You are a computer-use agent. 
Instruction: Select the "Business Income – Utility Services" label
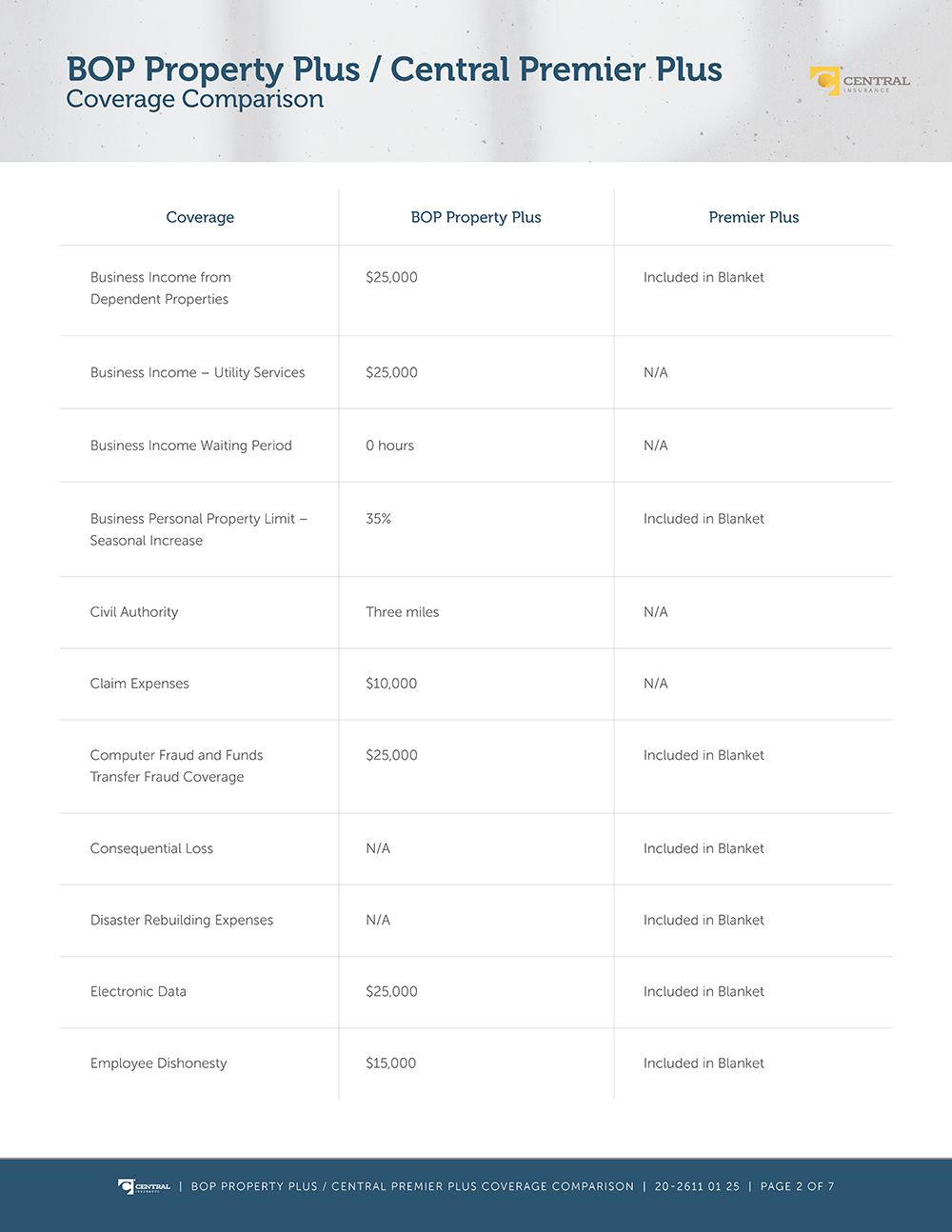coord(197,372)
